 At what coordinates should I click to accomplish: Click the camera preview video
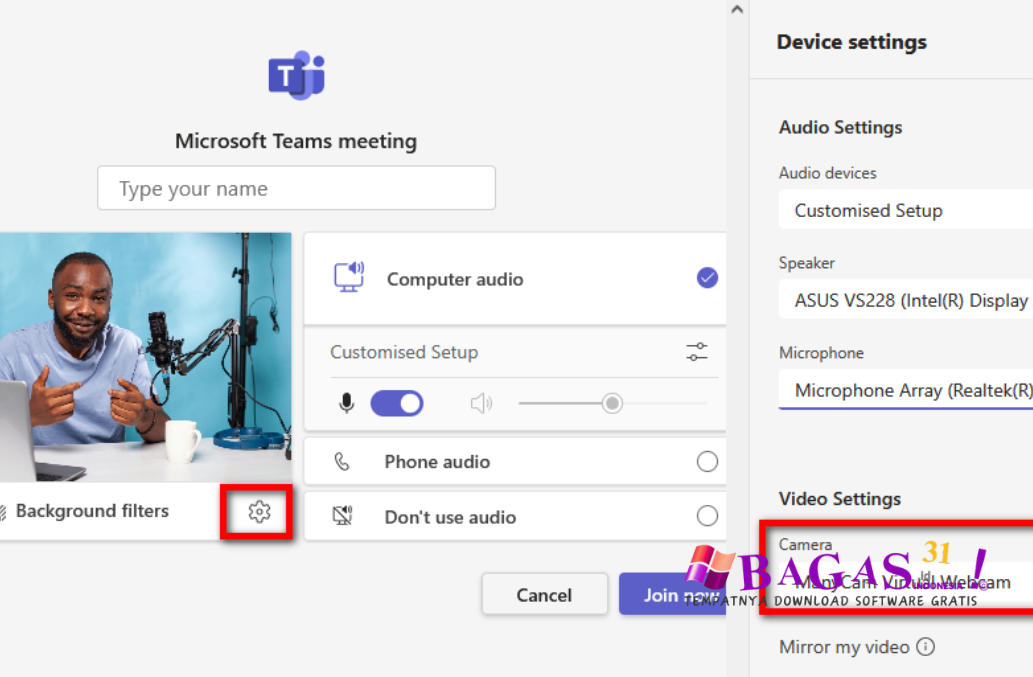point(146,357)
